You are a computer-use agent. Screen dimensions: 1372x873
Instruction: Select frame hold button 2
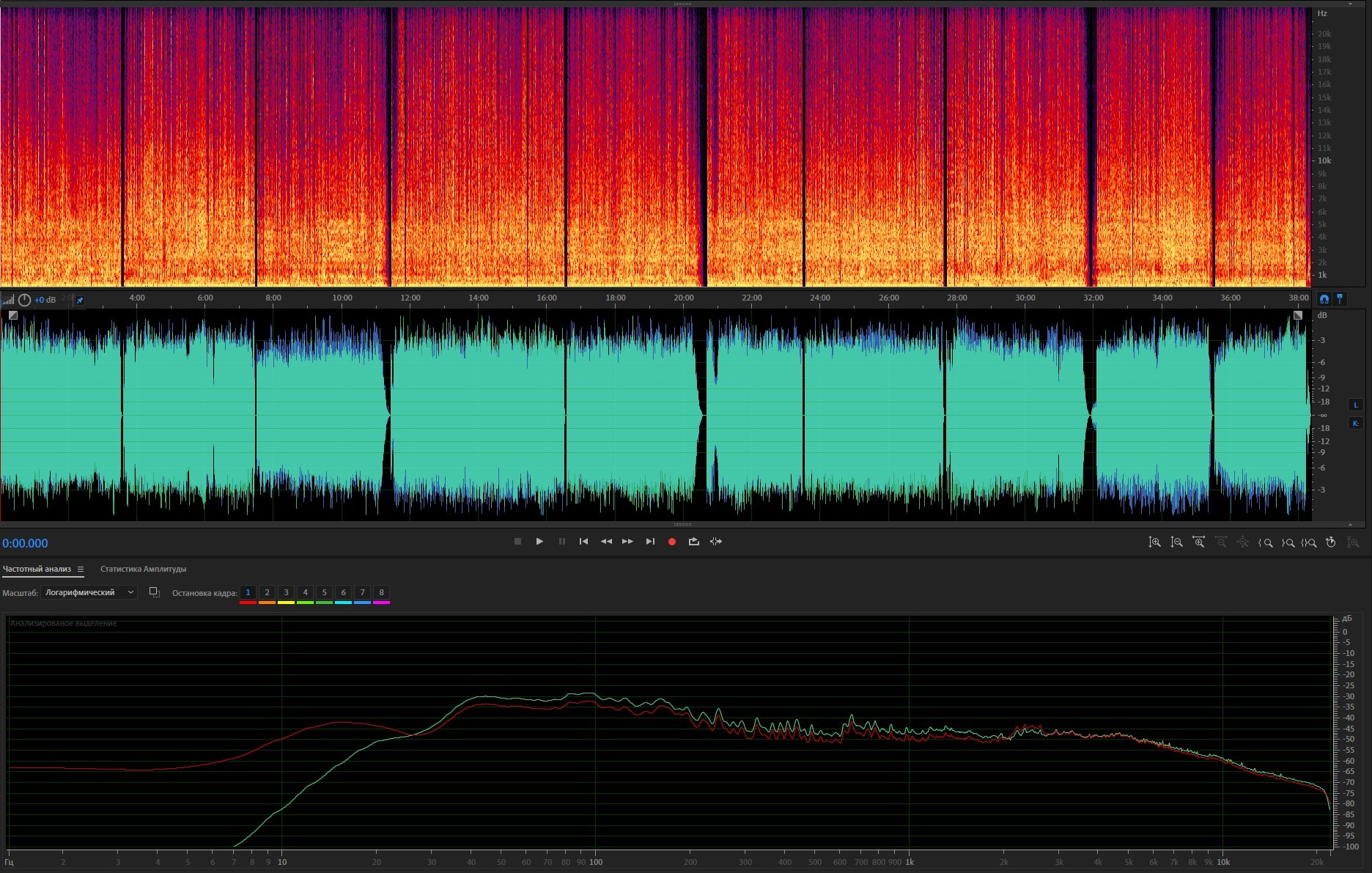point(267,592)
